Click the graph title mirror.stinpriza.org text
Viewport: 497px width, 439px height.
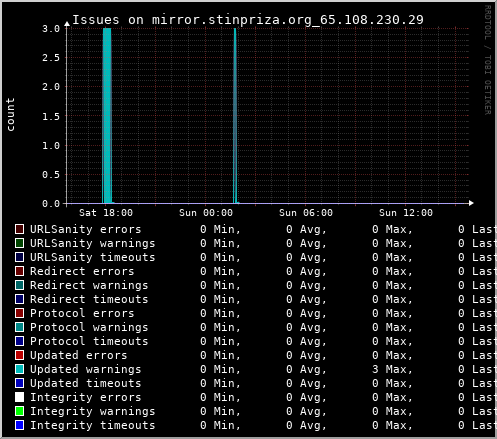point(232,20)
